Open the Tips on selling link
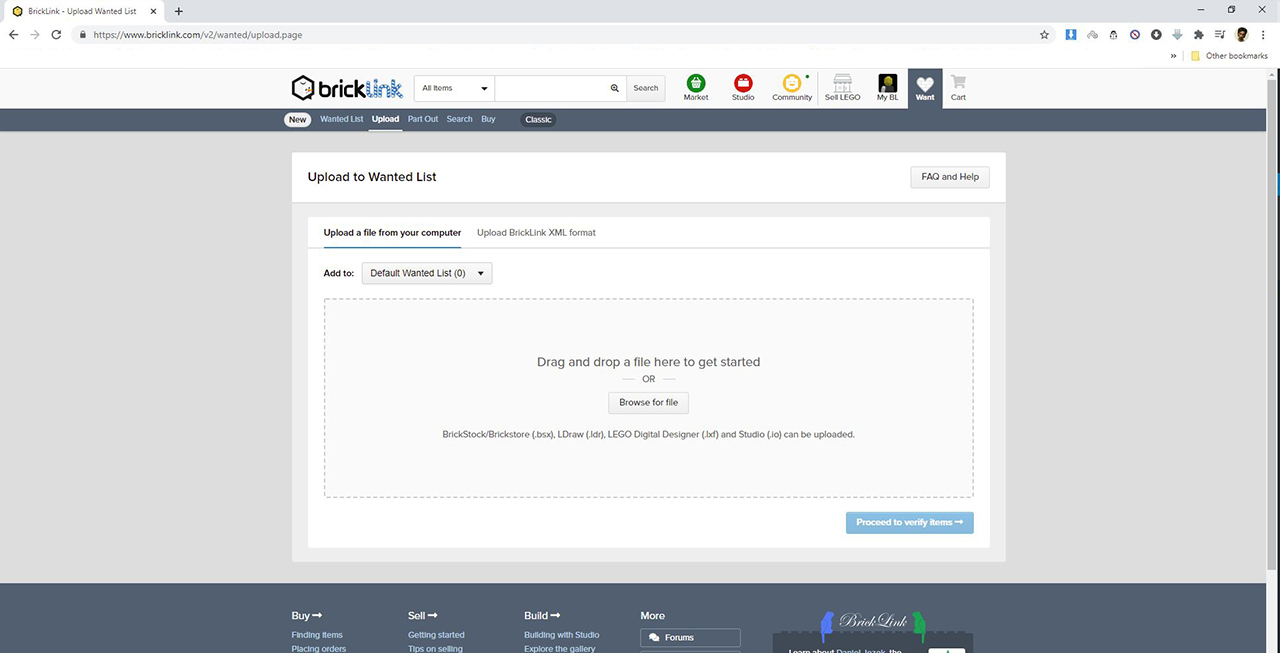Viewport: 1280px width, 653px height. click(435, 648)
